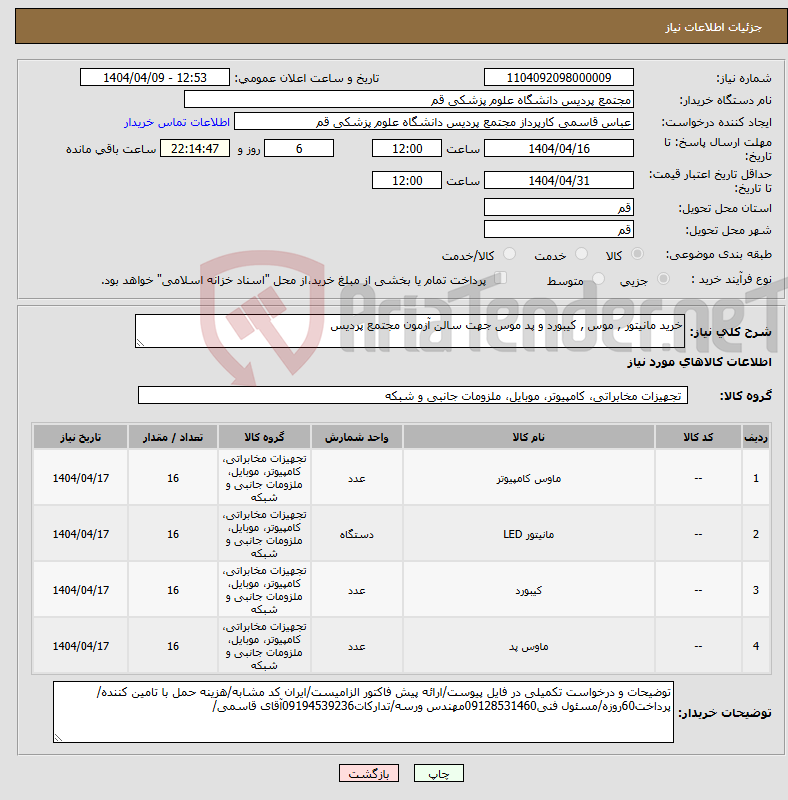
Task: Click the row number 2 cell
Action: [756, 534]
